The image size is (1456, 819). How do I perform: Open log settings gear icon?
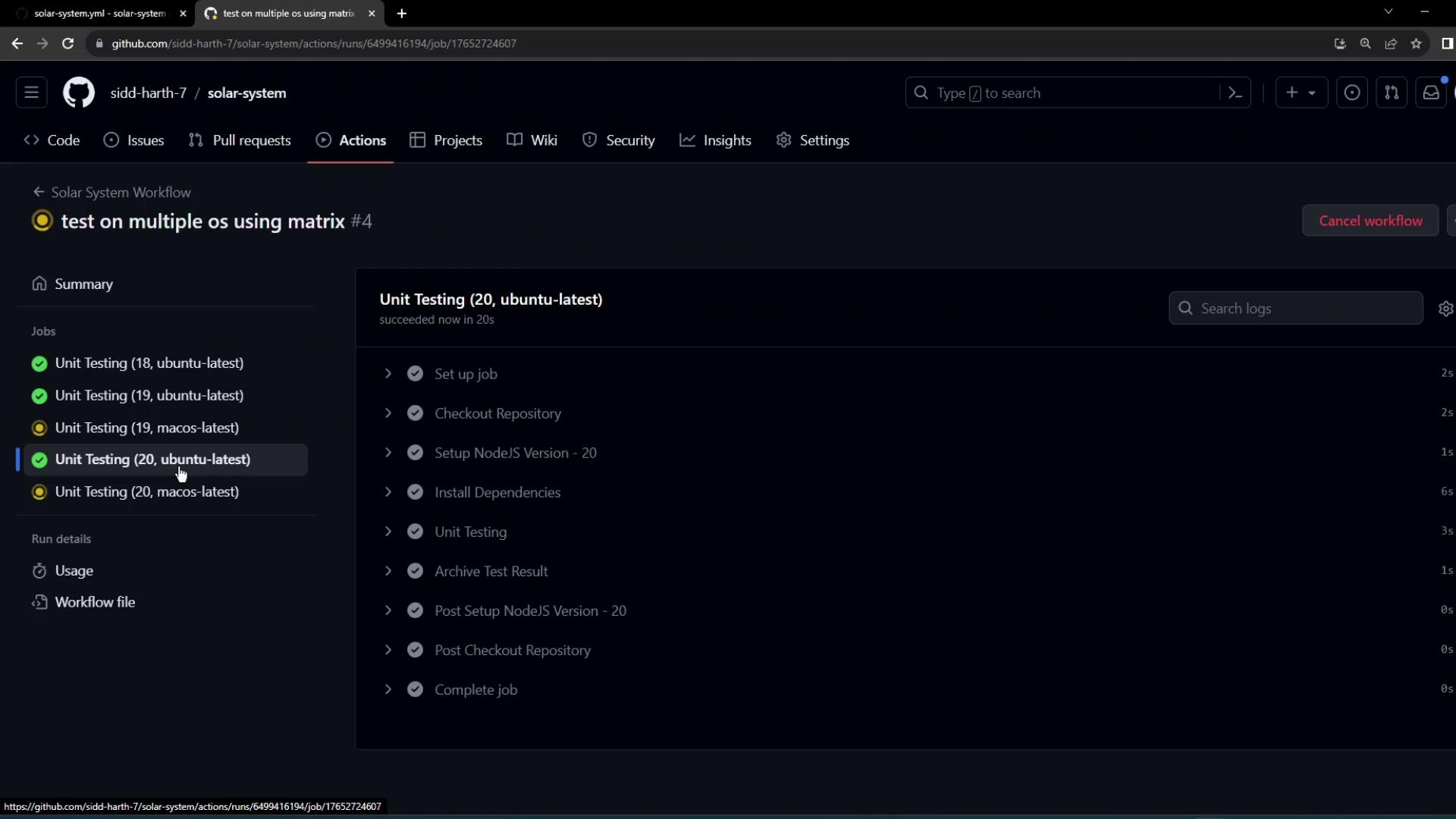coord(1445,309)
